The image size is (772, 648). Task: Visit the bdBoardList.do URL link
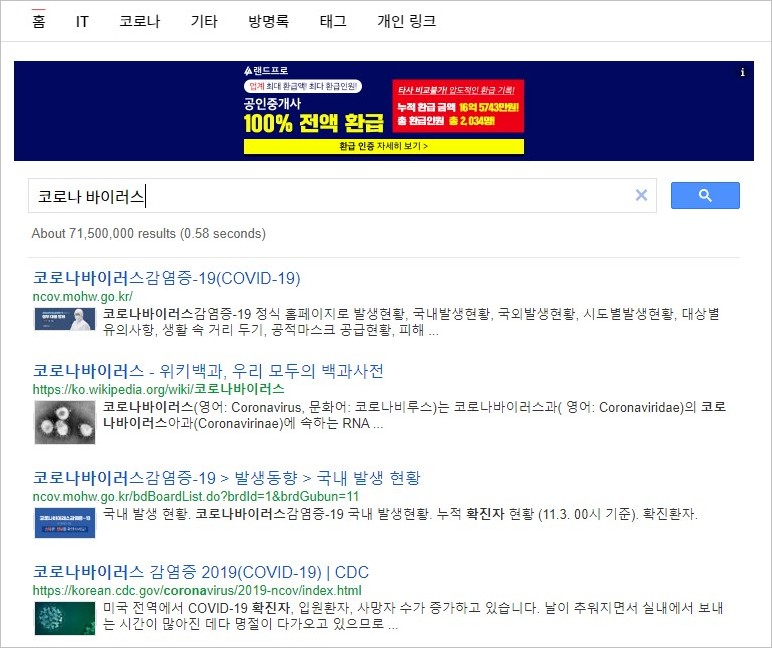(195, 496)
